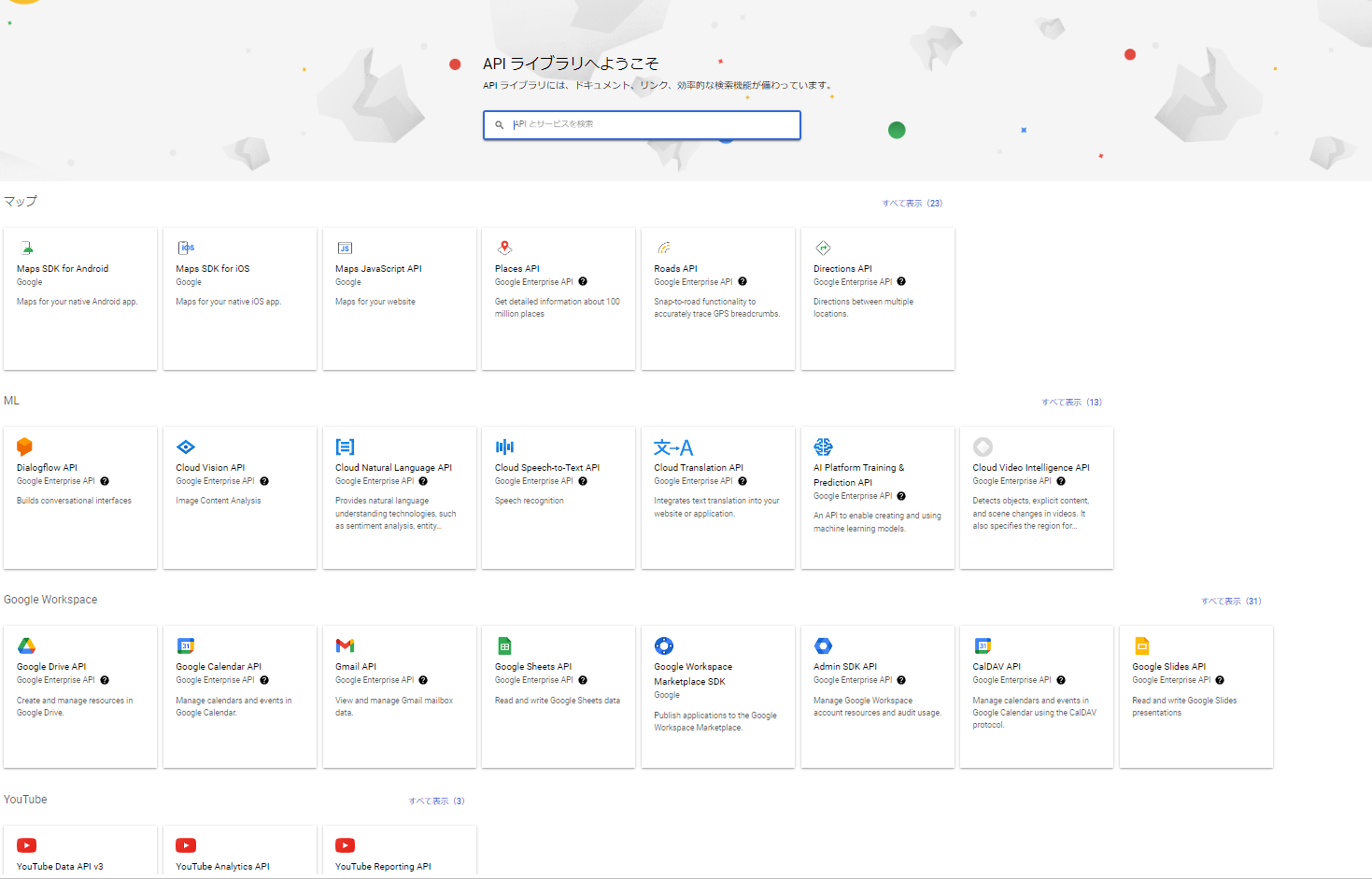Click the help icon beside Gmail API
1372x879 pixels.
pyautogui.click(x=423, y=680)
